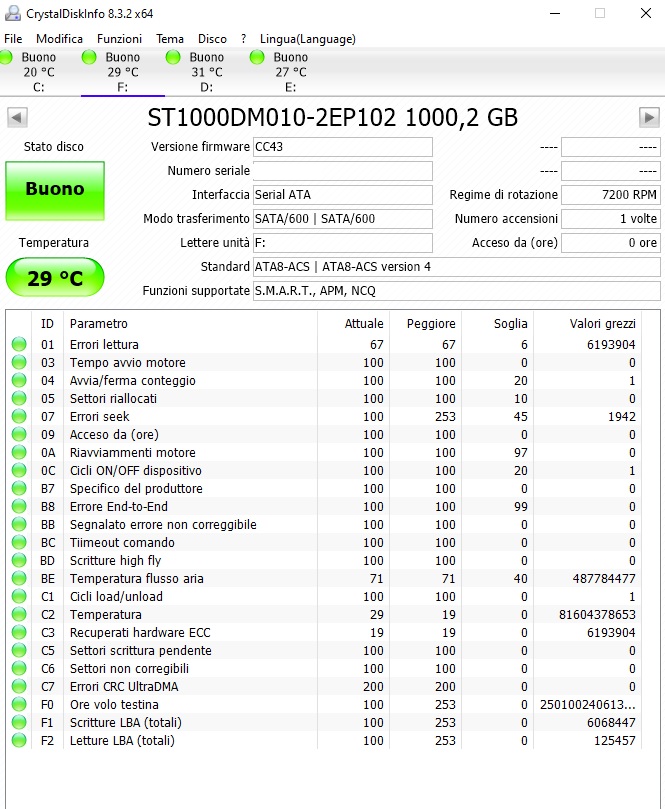Click raw value 6068447 of Scritture LBA
The width and height of the screenshot is (665, 809).
click(611, 722)
